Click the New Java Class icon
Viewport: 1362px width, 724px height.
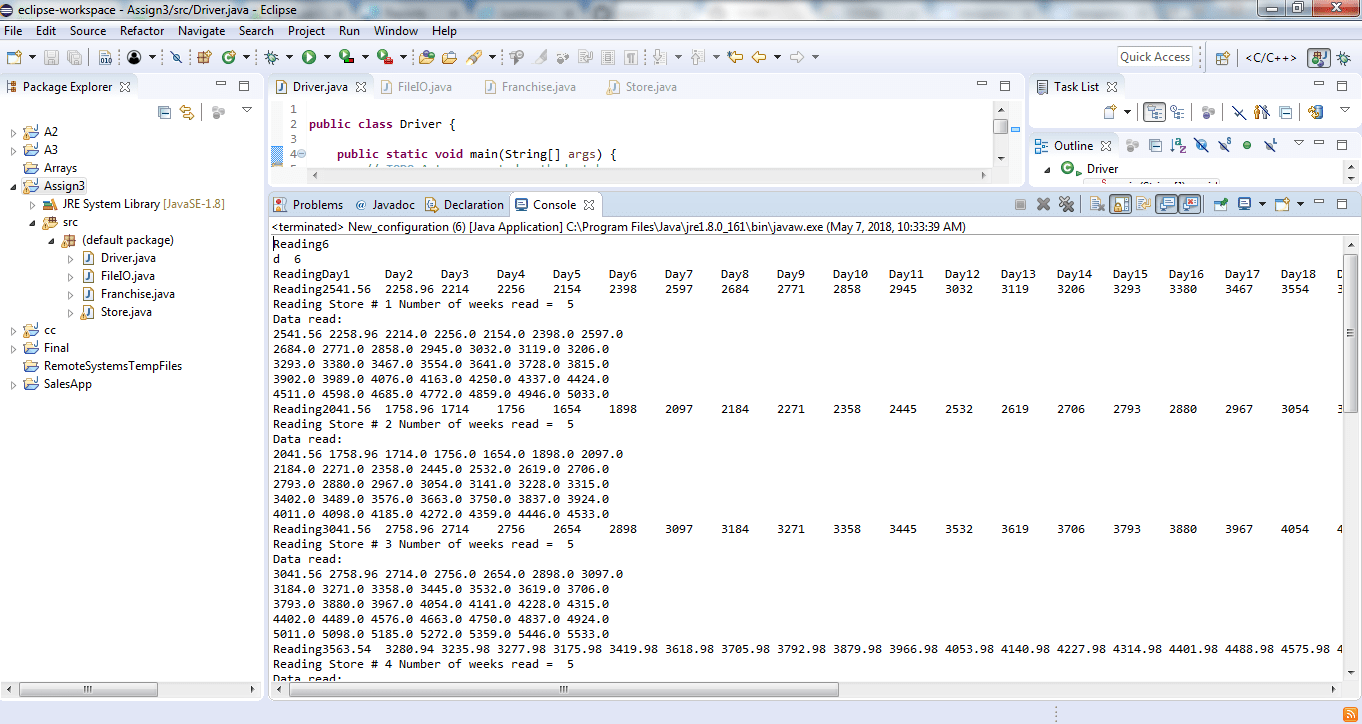pos(229,57)
